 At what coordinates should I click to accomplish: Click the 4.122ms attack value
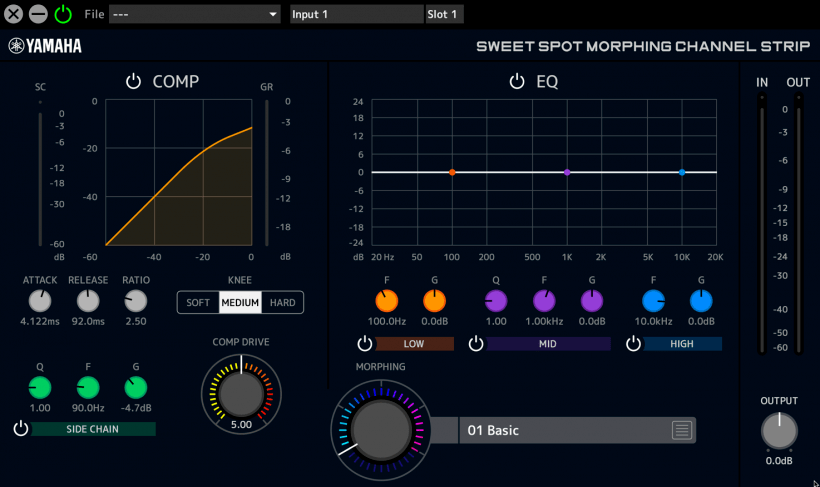(40, 321)
